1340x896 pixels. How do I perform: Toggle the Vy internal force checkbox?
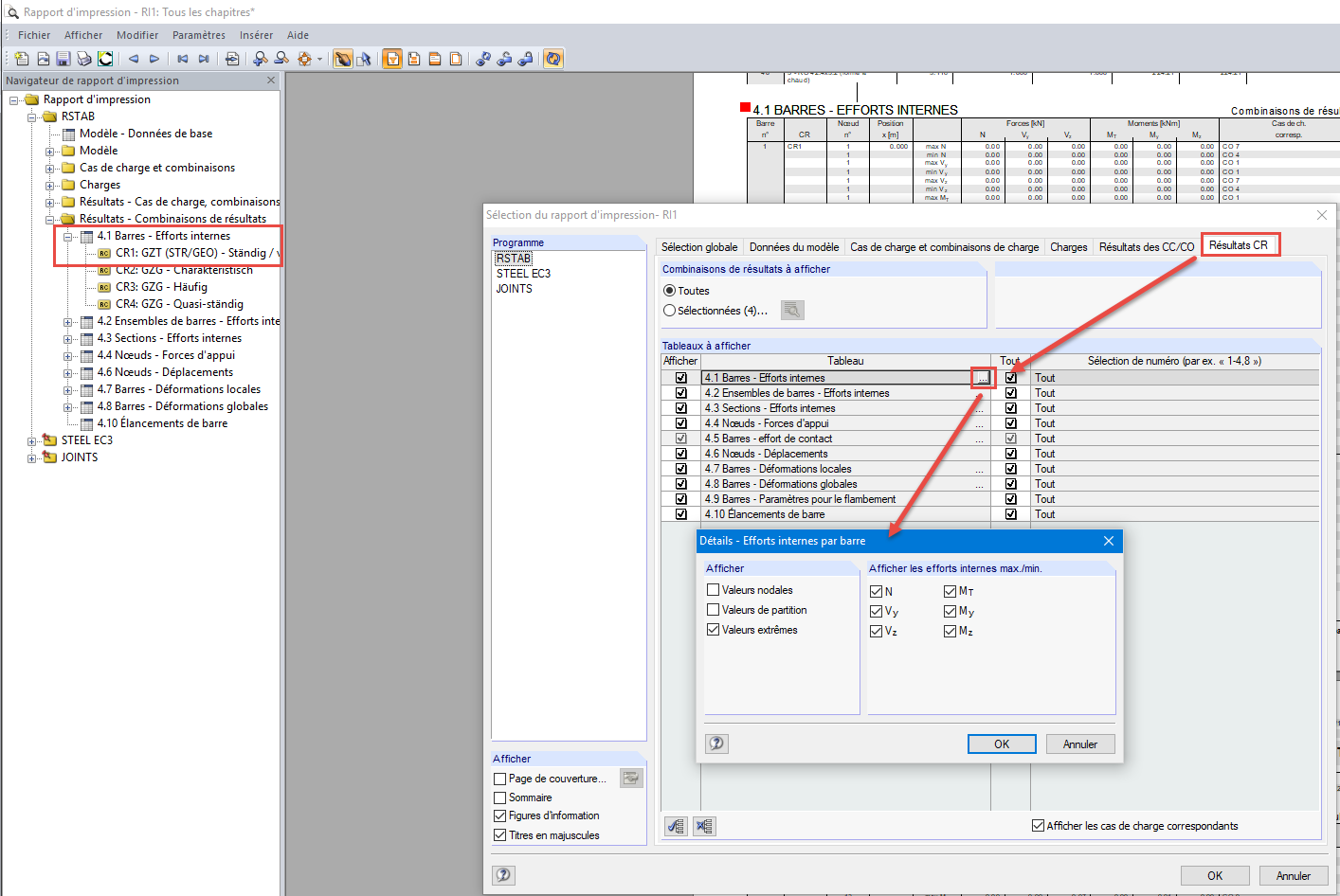coord(877,611)
